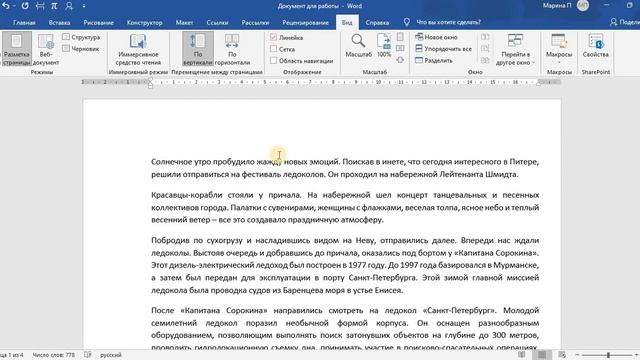Click the text «Капитана Сорокина» in fourth paragraph
The height and width of the screenshot is (360, 640).
coord(223,310)
